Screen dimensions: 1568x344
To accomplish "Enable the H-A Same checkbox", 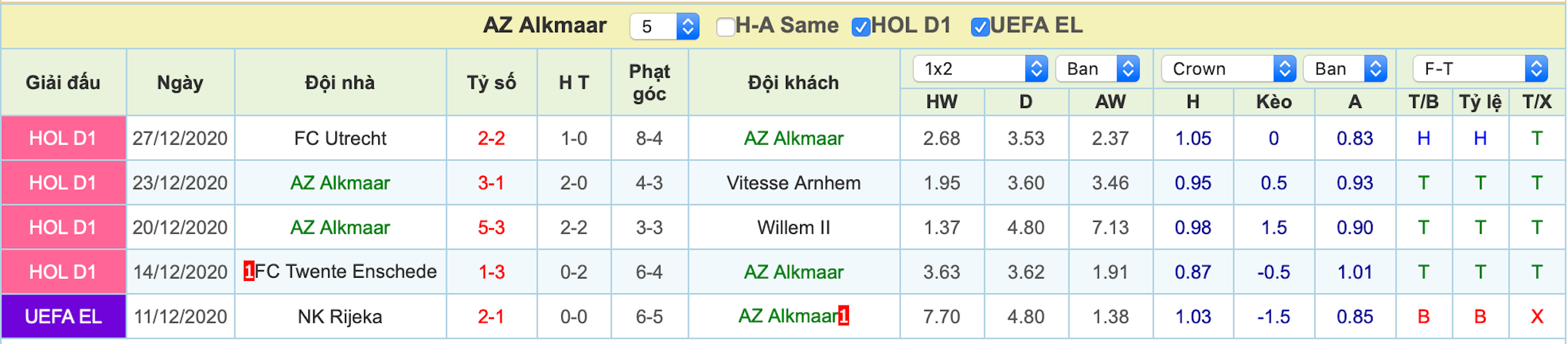I will [725, 27].
